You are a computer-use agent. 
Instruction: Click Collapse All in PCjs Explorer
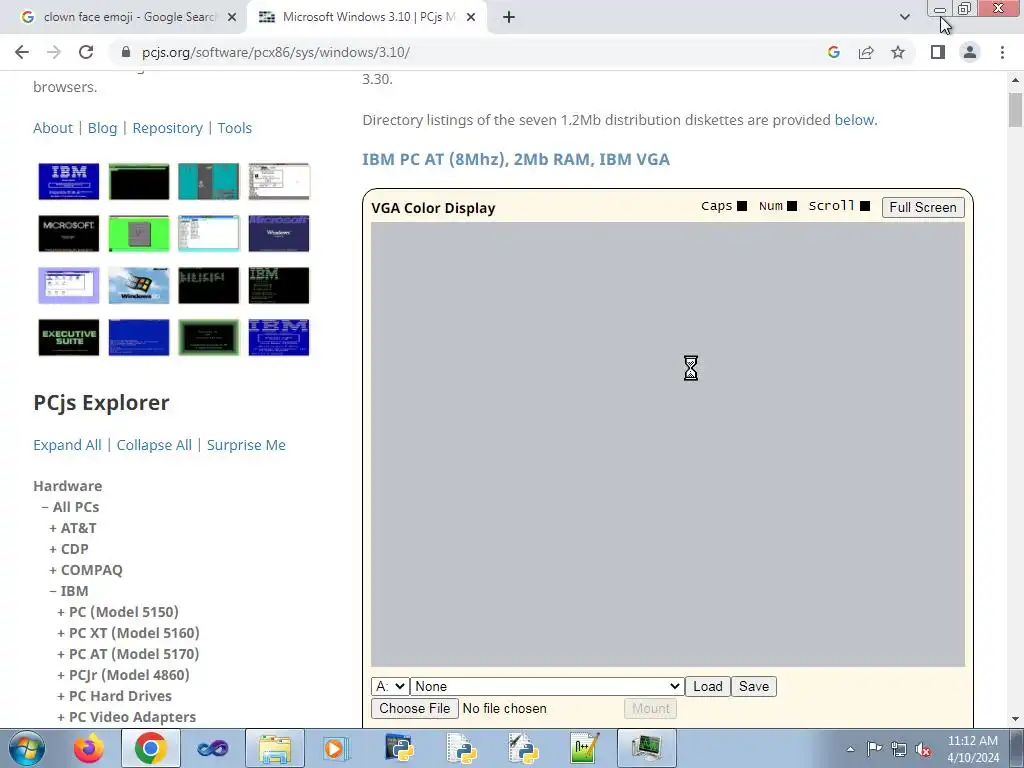[x=154, y=445]
